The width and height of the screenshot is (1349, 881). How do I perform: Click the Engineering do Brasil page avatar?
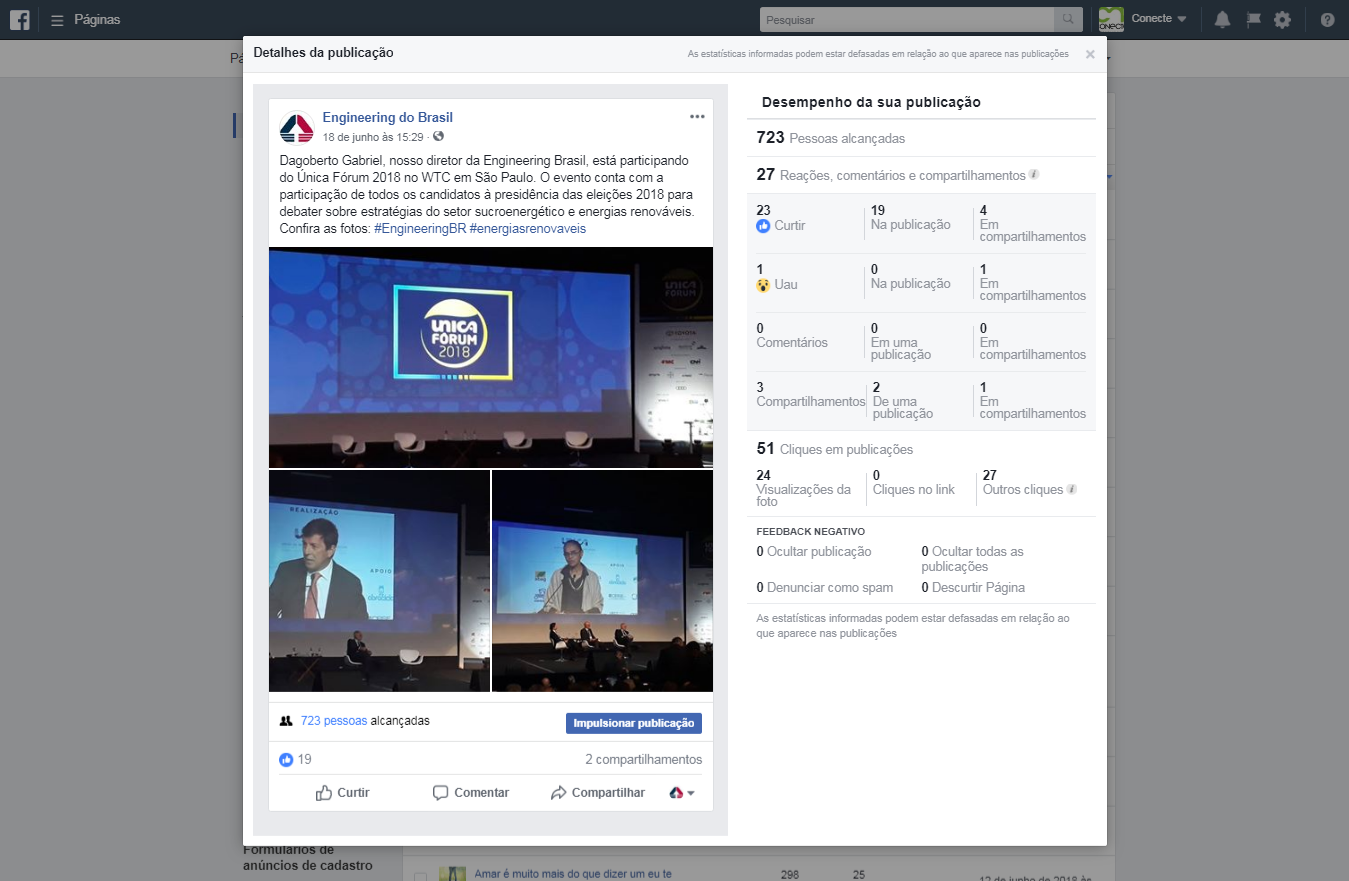(297, 128)
